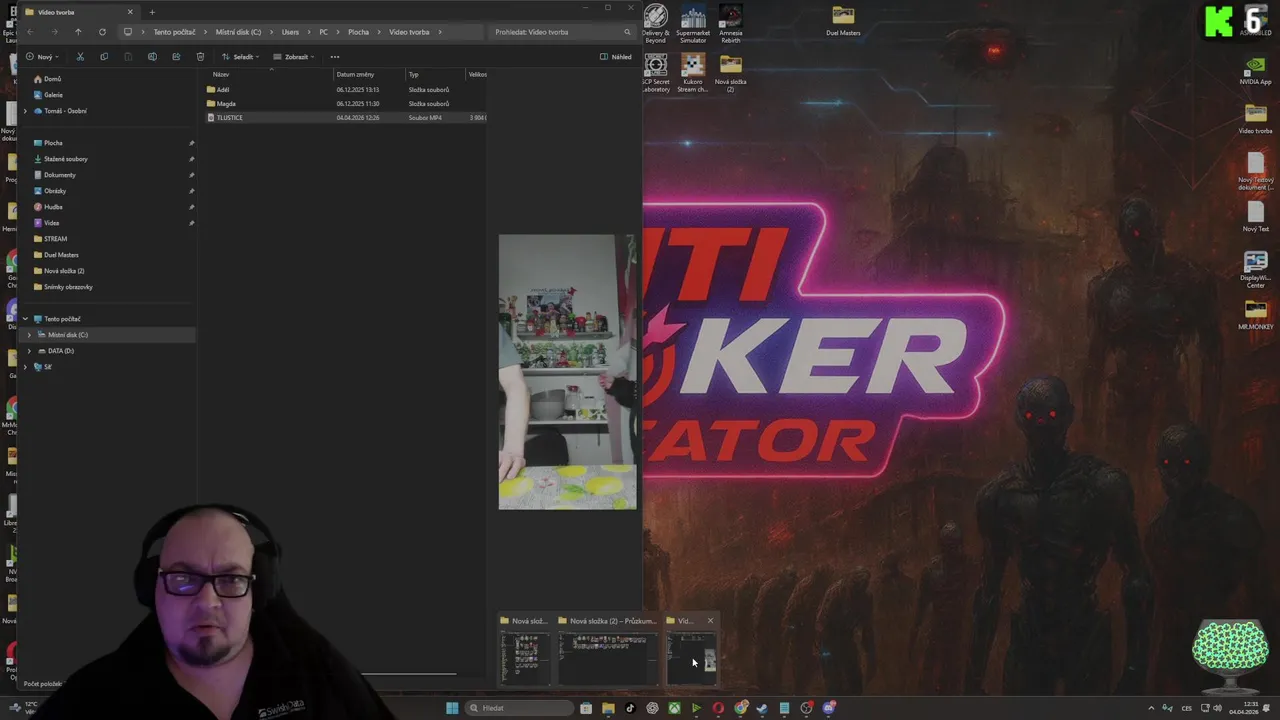Select the Adél folder row
The image size is (1280, 720).
[x=346, y=90]
